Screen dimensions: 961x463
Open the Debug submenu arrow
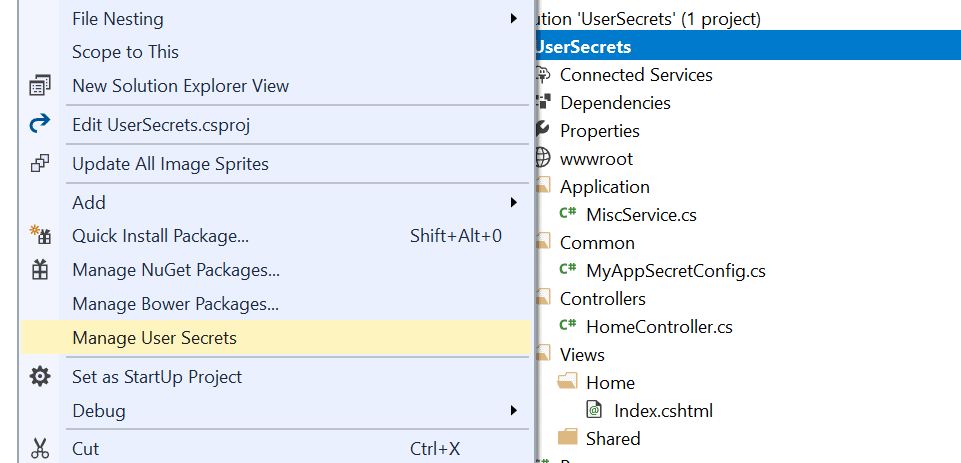pos(514,410)
